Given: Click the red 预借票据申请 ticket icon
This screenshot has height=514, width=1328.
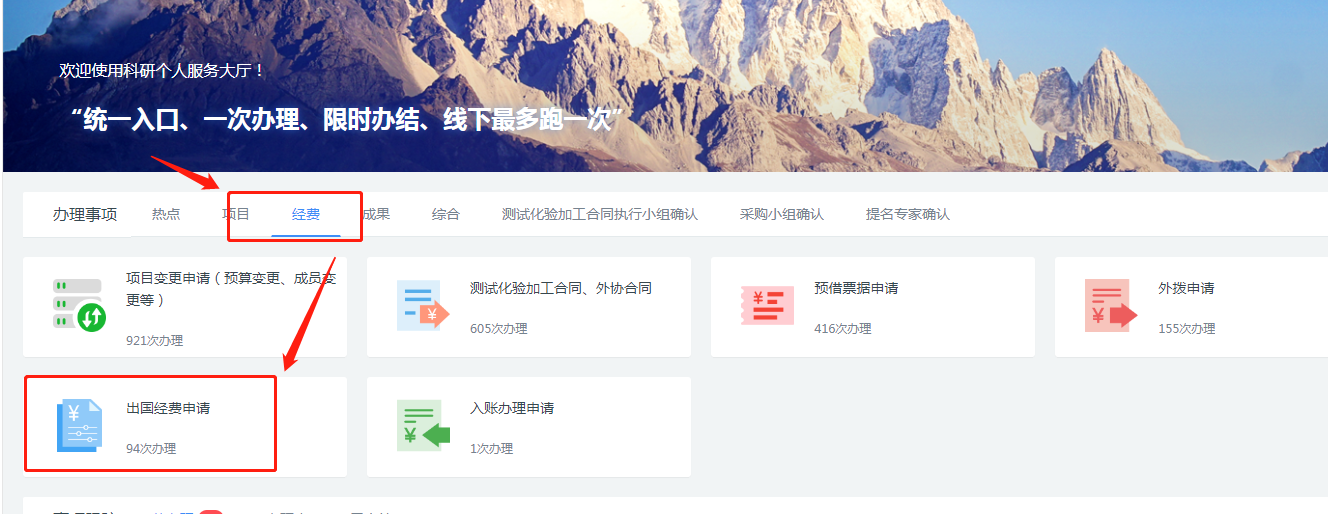Looking at the screenshot, I should [767, 305].
